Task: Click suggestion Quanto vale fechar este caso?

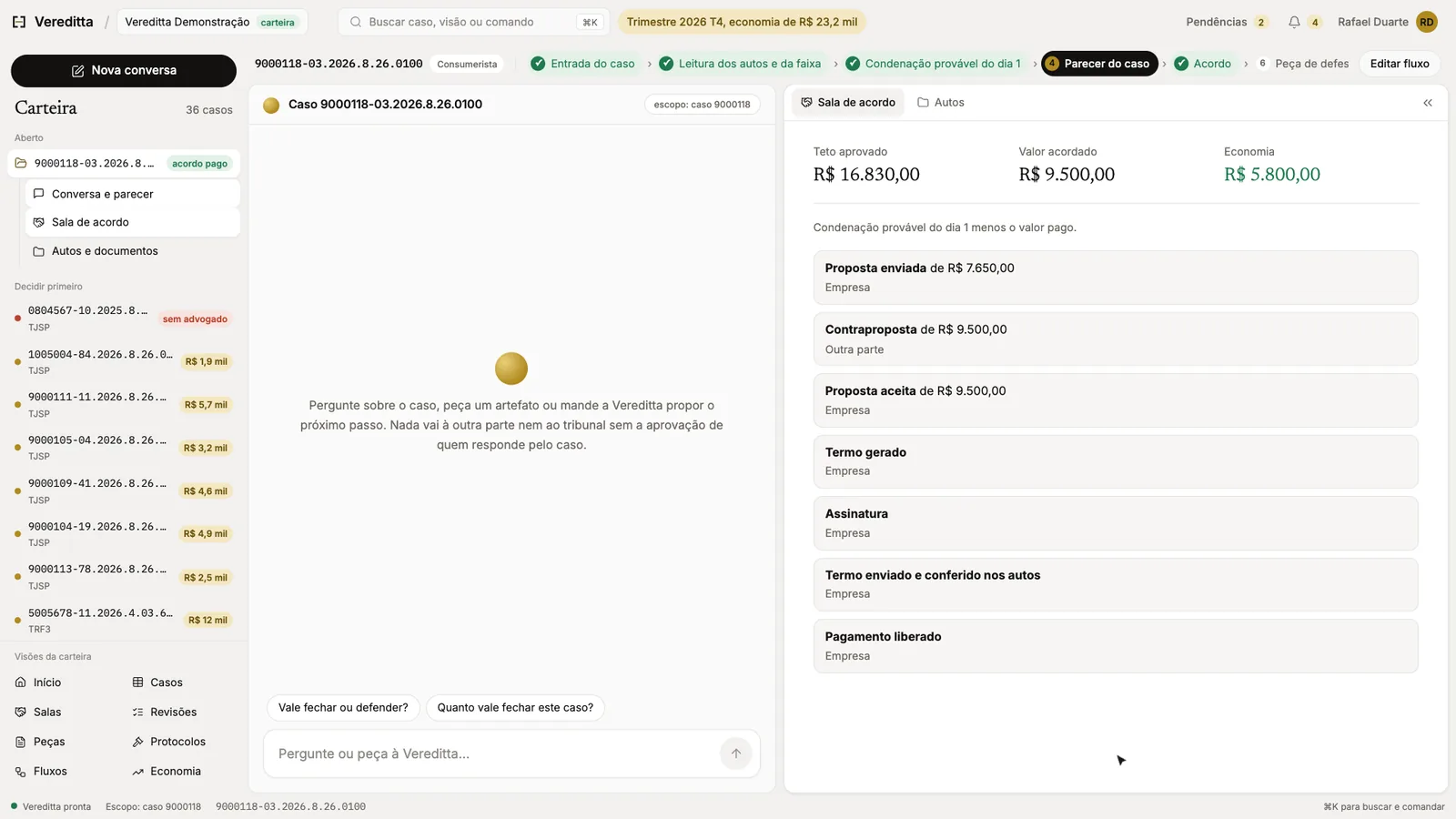Action: [x=515, y=708]
